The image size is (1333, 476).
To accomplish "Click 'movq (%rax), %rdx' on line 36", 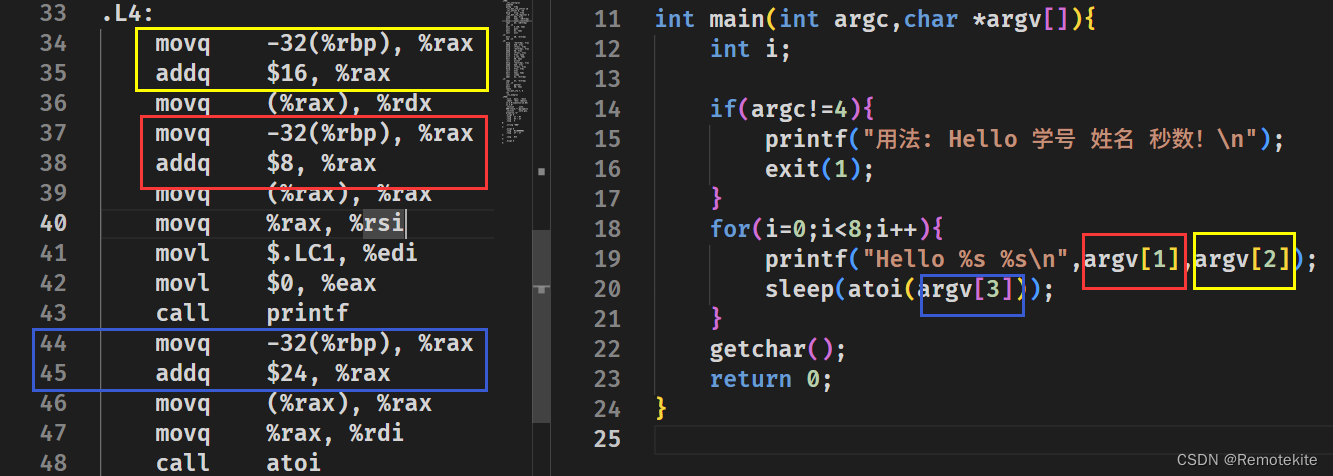I will point(293,104).
